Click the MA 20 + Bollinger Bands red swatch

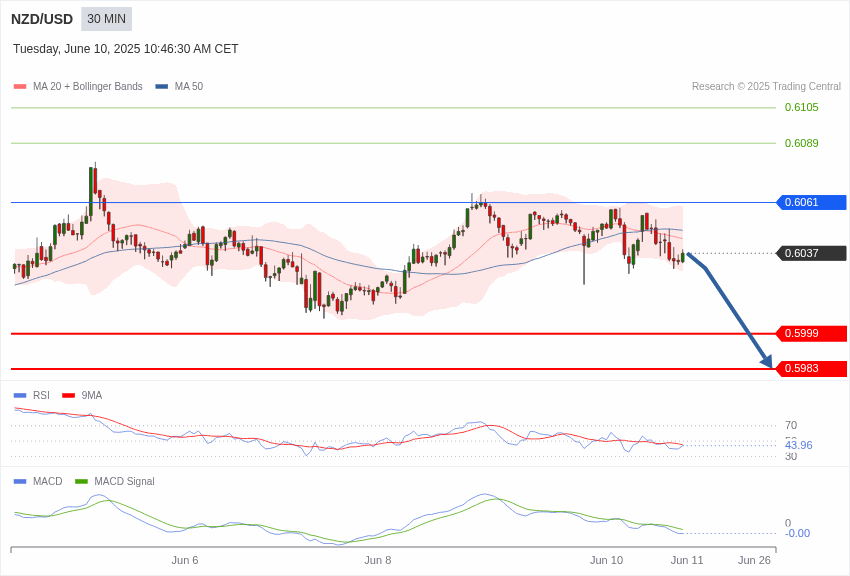(20, 87)
